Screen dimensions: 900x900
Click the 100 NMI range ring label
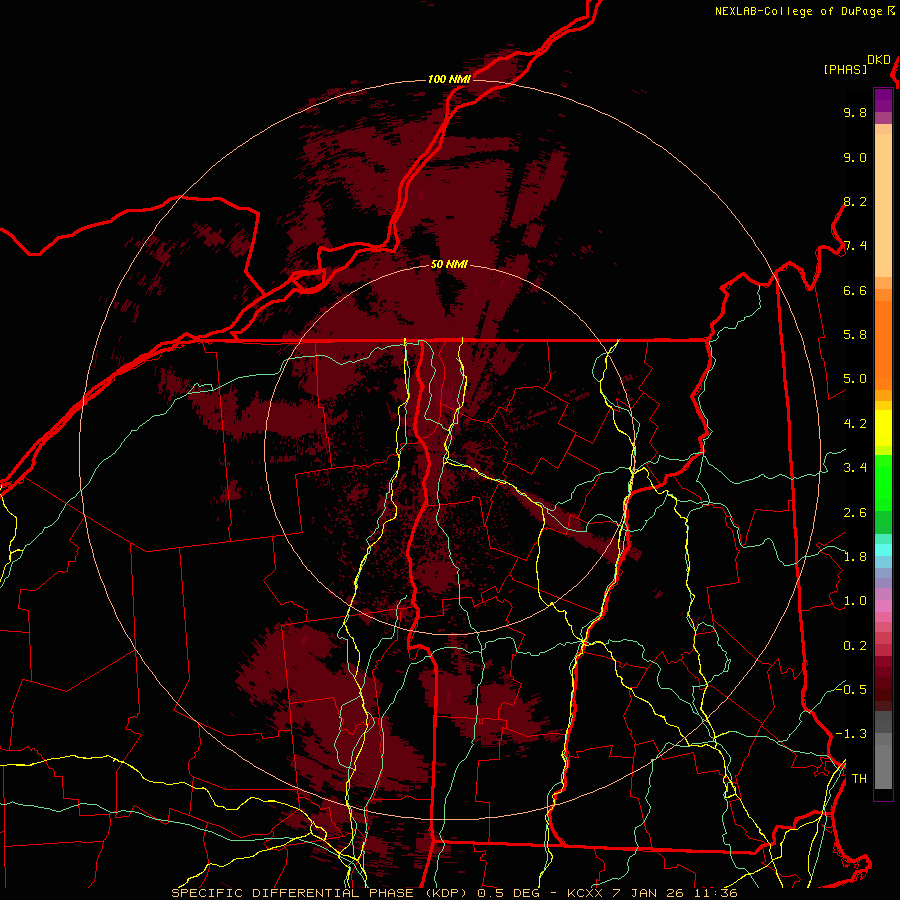[449, 79]
